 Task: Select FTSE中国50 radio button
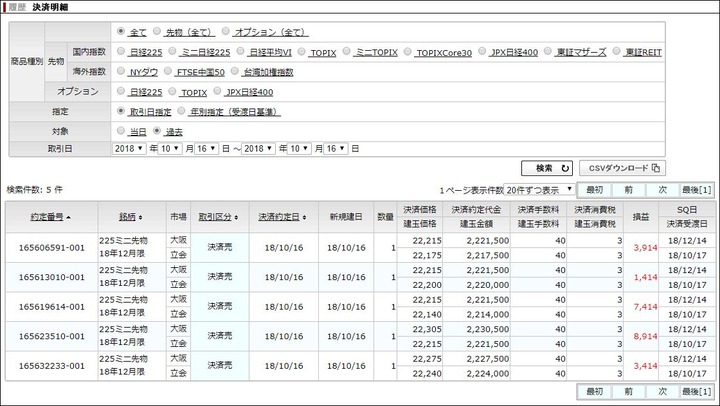pyautogui.click(x=168, y=71)
